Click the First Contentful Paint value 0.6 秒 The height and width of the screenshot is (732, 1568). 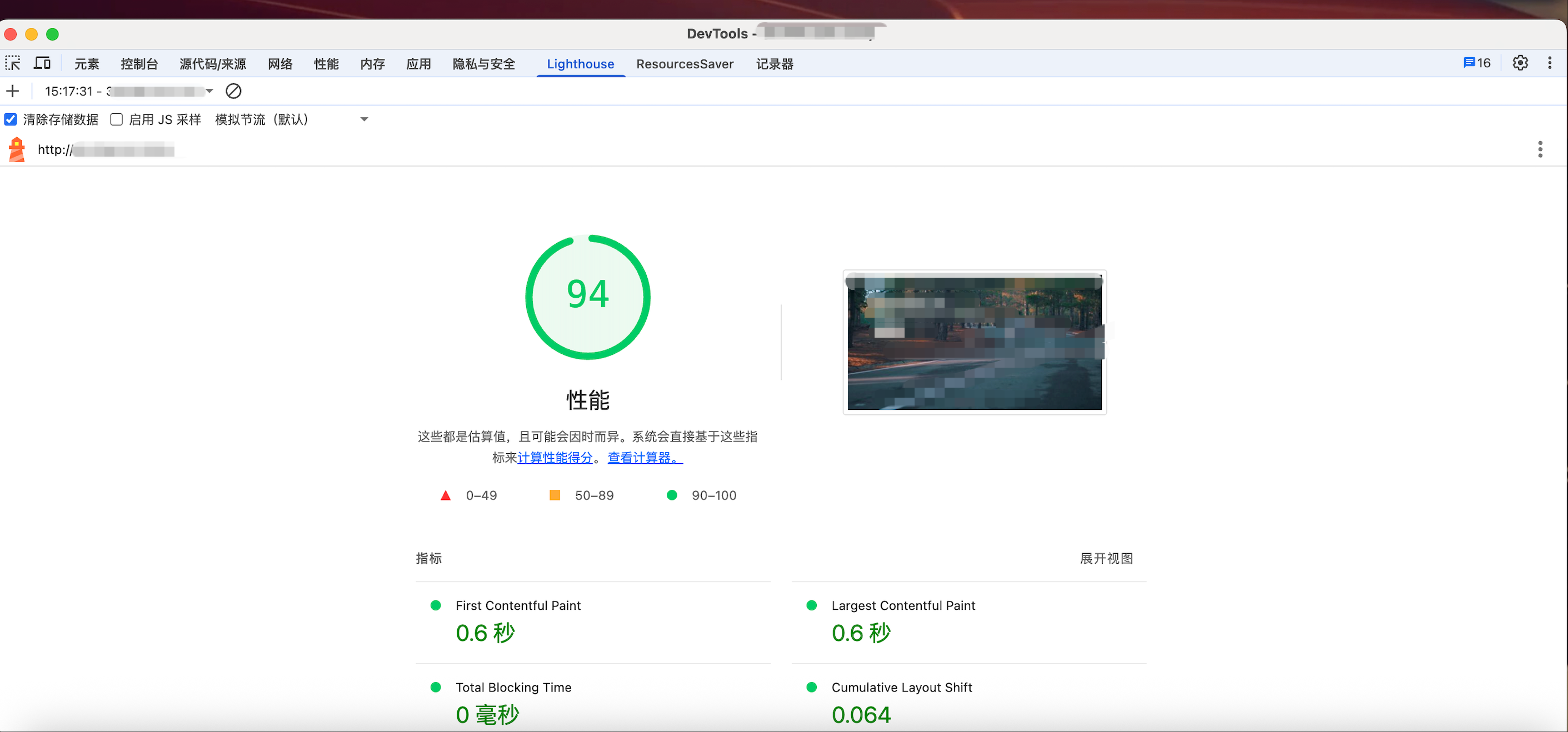point(485,633)
